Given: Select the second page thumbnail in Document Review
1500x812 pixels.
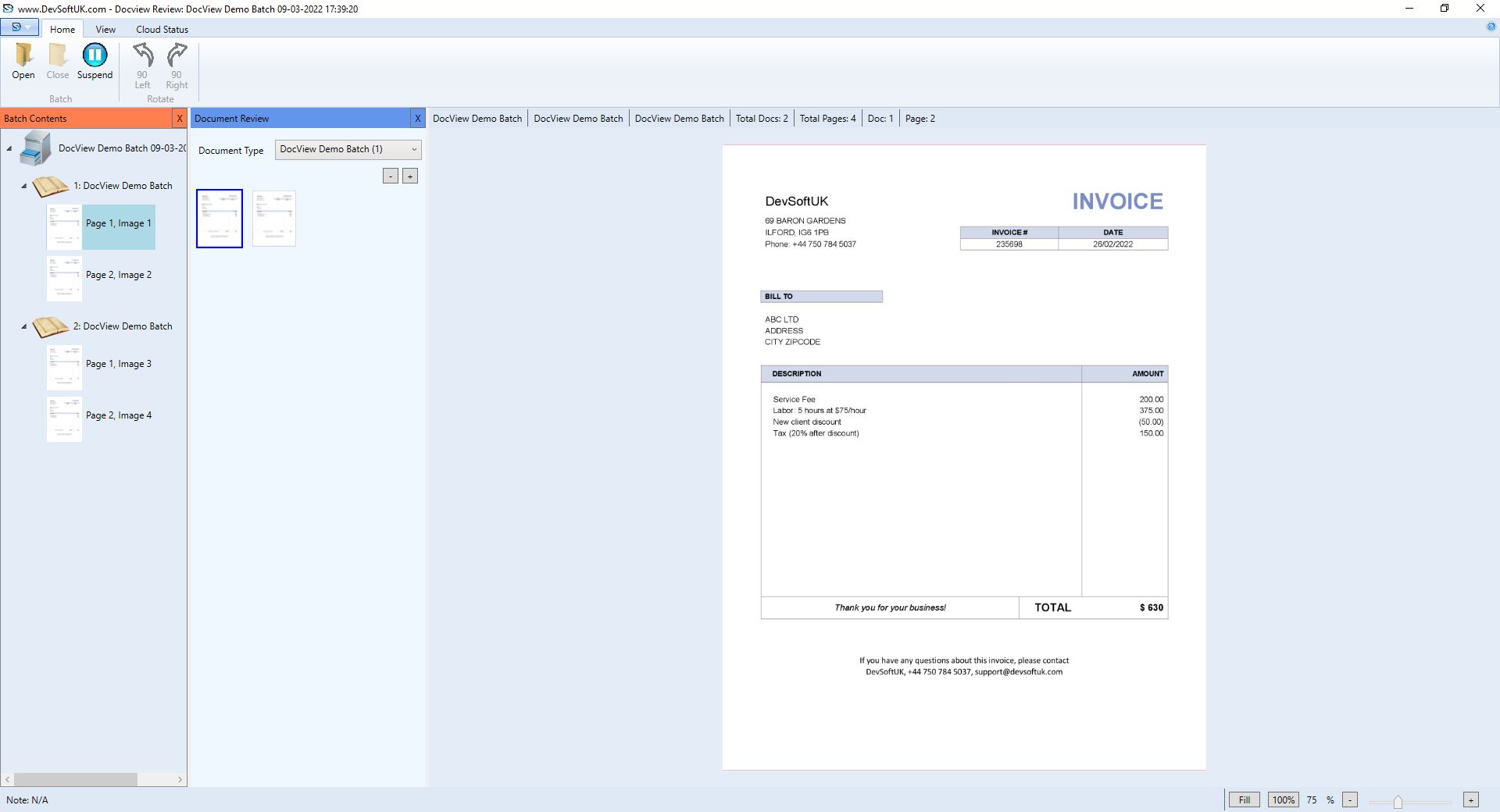Looking at the screenshot, I should point(274,219).
